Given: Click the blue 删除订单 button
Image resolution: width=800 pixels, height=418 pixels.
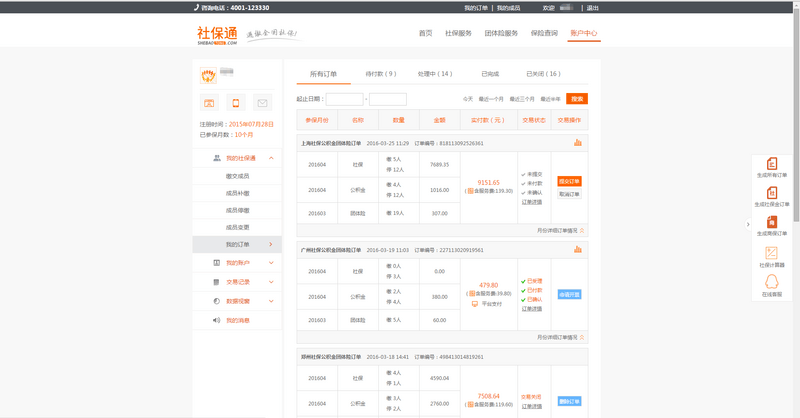Looking at the screenshot, I should 569,401.
